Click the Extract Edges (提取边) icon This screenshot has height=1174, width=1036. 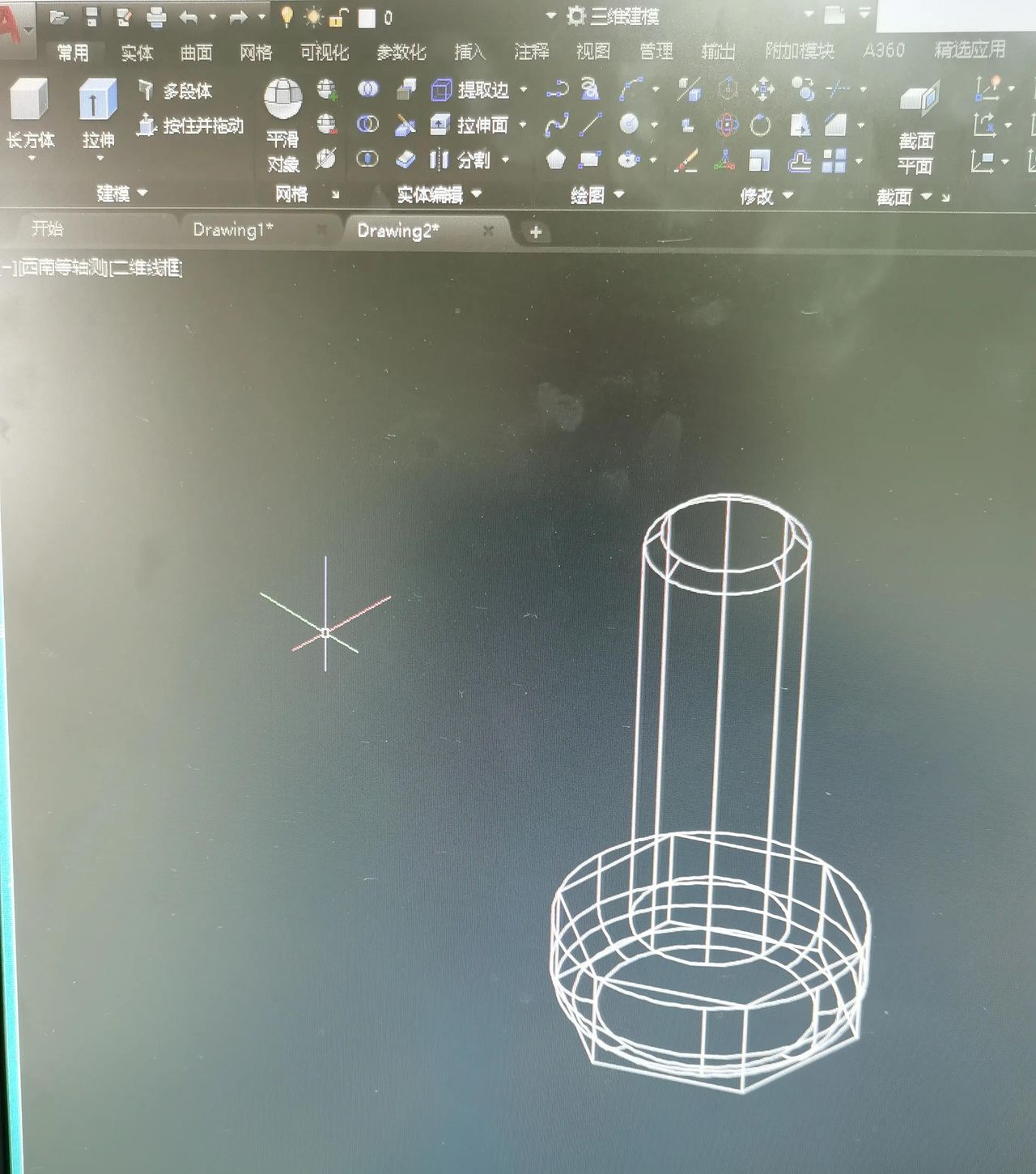click(442, 90)
